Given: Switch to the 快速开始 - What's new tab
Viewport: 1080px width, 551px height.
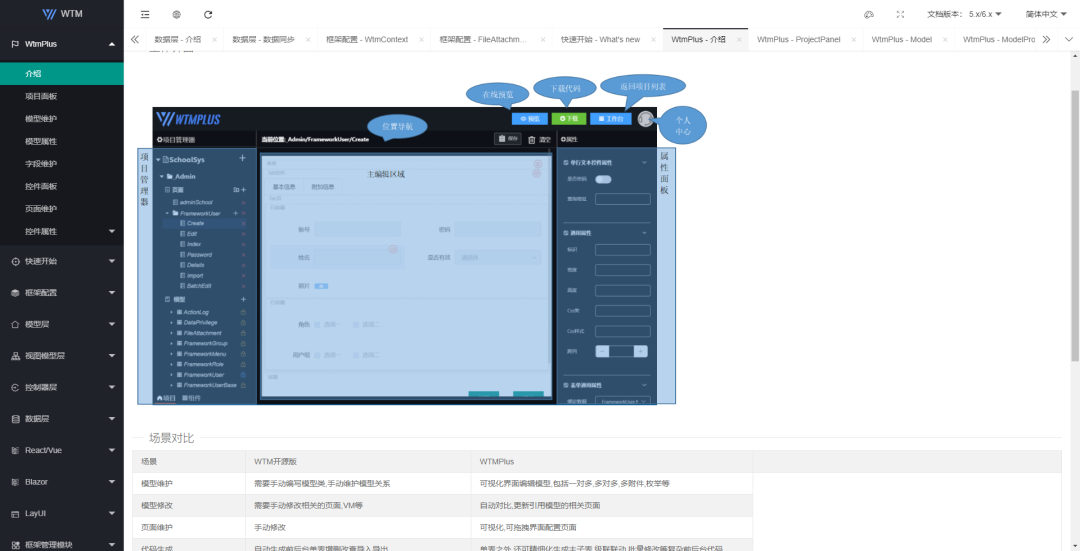Looking at the screenshot, I should tap(600, 40).
